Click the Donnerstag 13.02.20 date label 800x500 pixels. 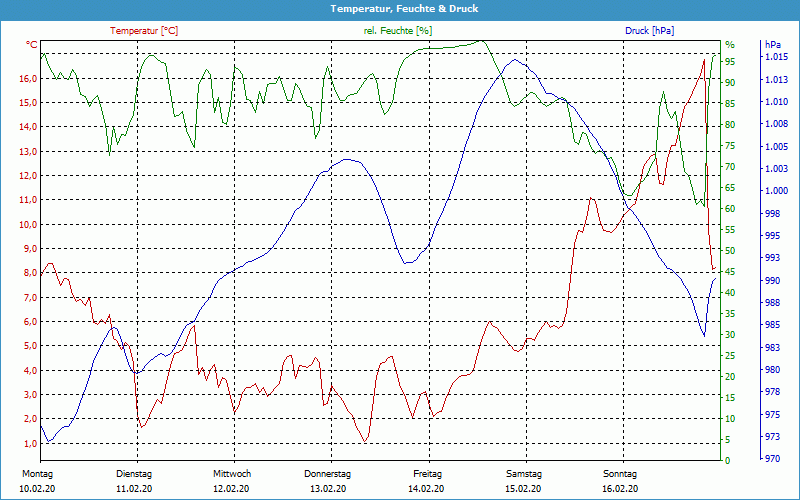[x=328, y=481]
